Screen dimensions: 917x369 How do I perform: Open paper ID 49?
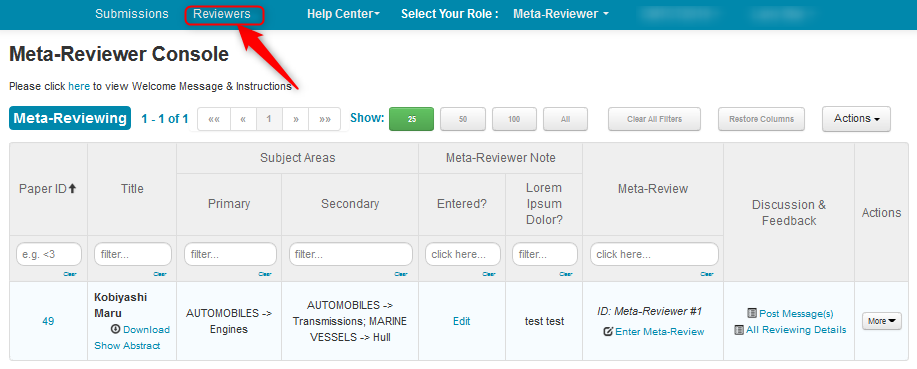pos(48,321)
